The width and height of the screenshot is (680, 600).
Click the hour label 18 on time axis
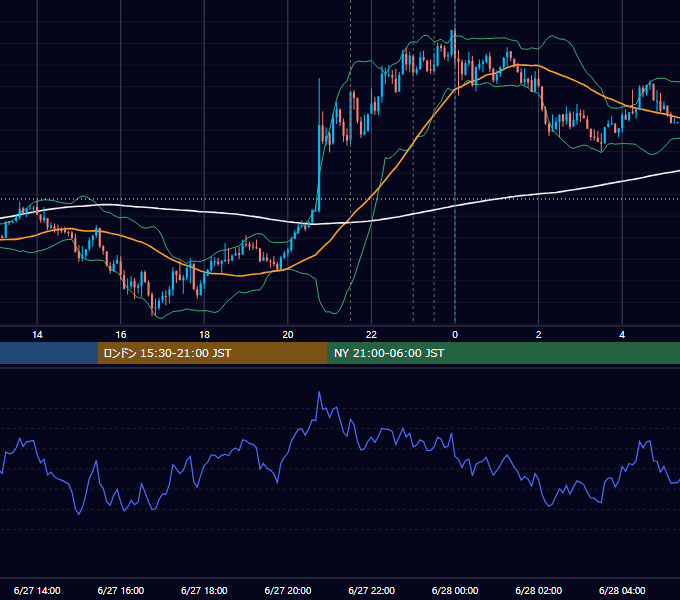[x=204, y=335]
